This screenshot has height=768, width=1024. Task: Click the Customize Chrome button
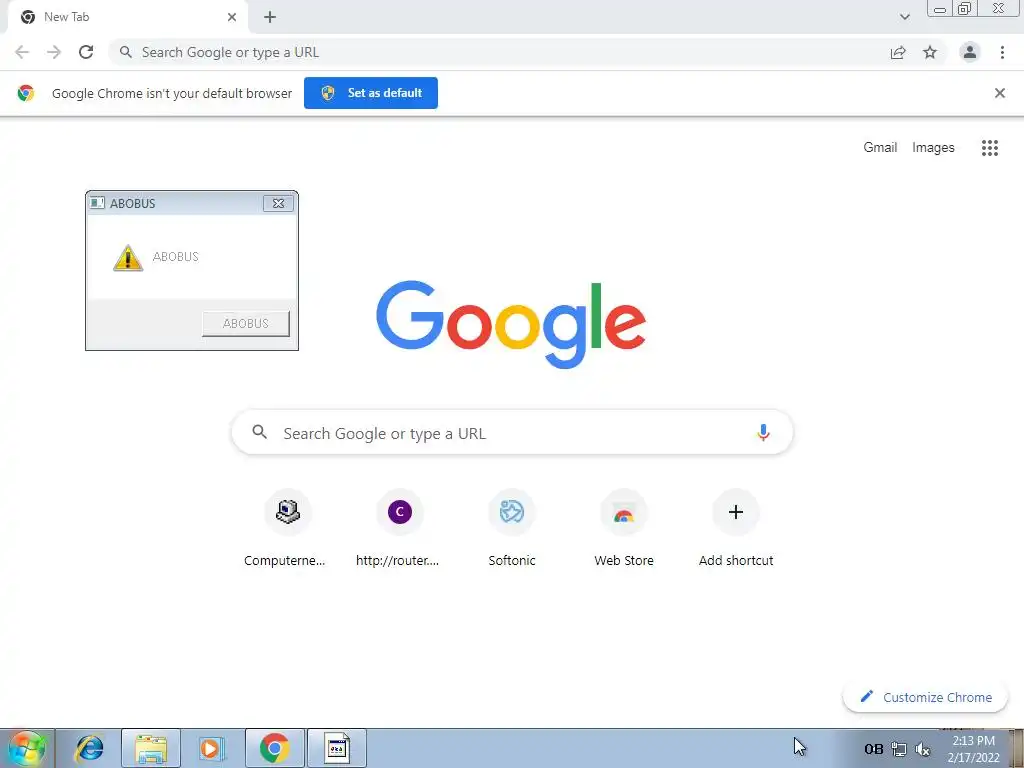(x=925, y=697)
